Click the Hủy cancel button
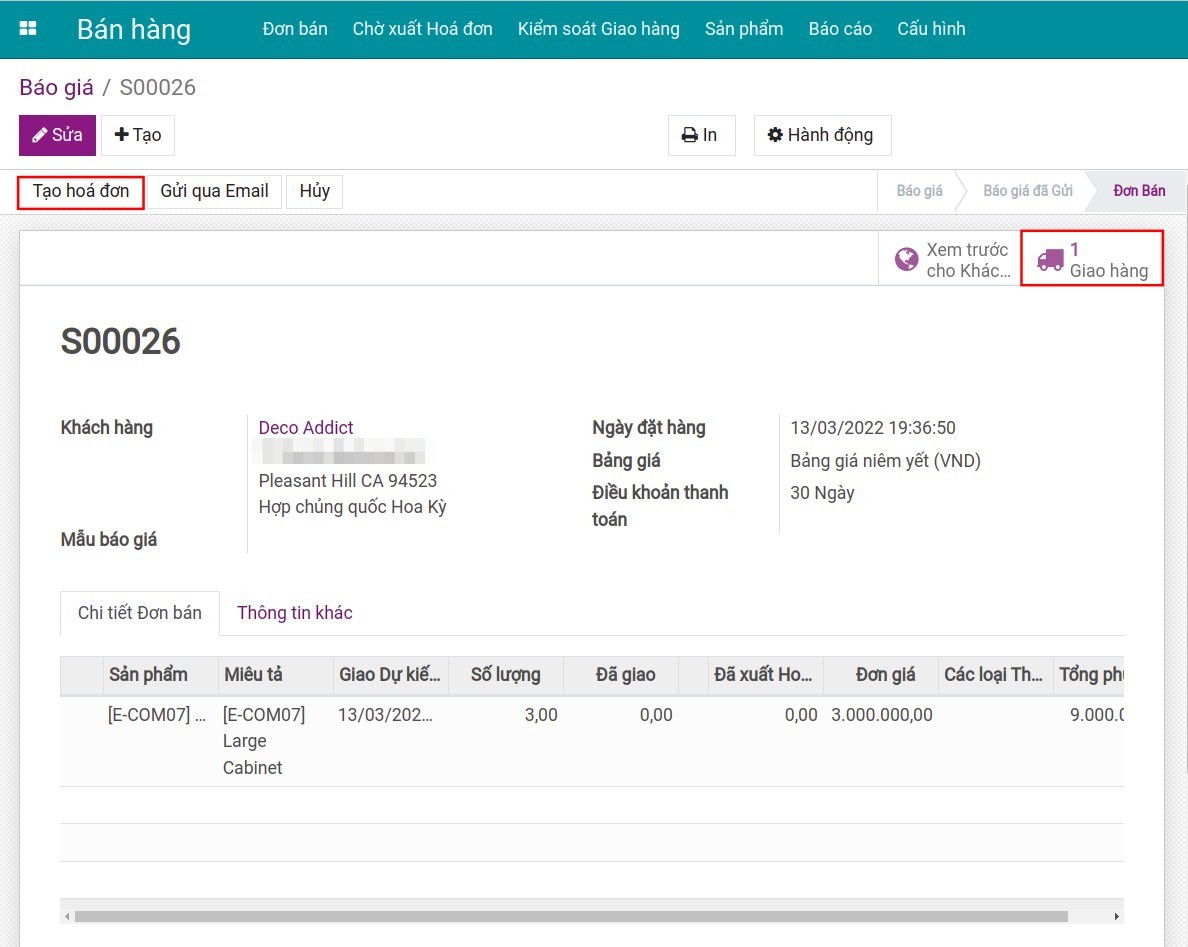 click(x=314, y=191)
